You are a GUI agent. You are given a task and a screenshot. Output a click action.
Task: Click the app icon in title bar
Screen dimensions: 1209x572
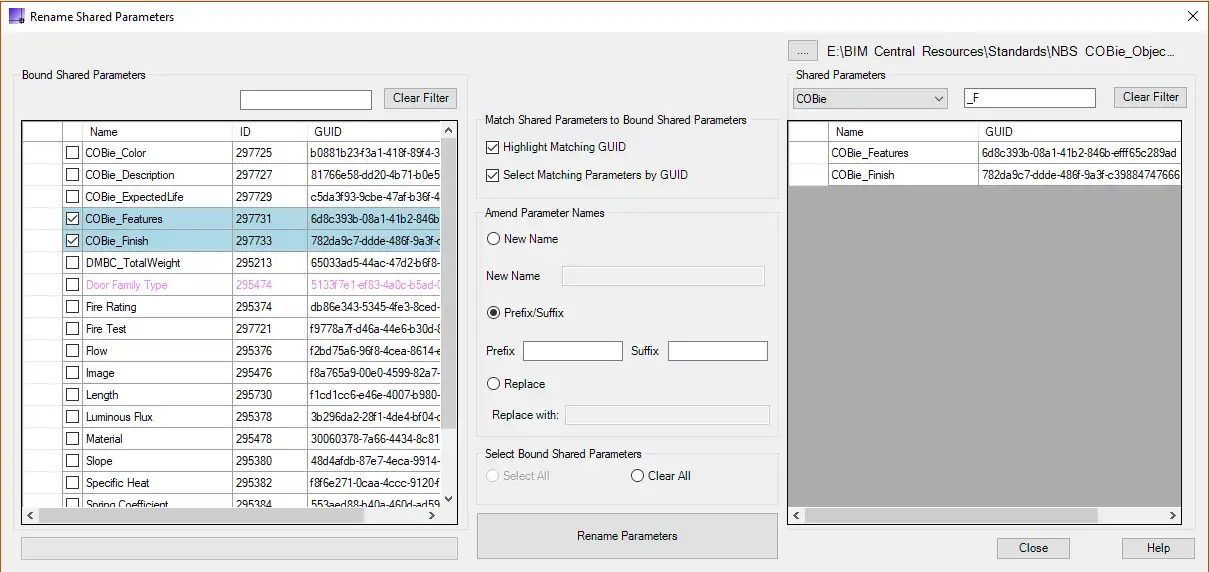[16, 16]
